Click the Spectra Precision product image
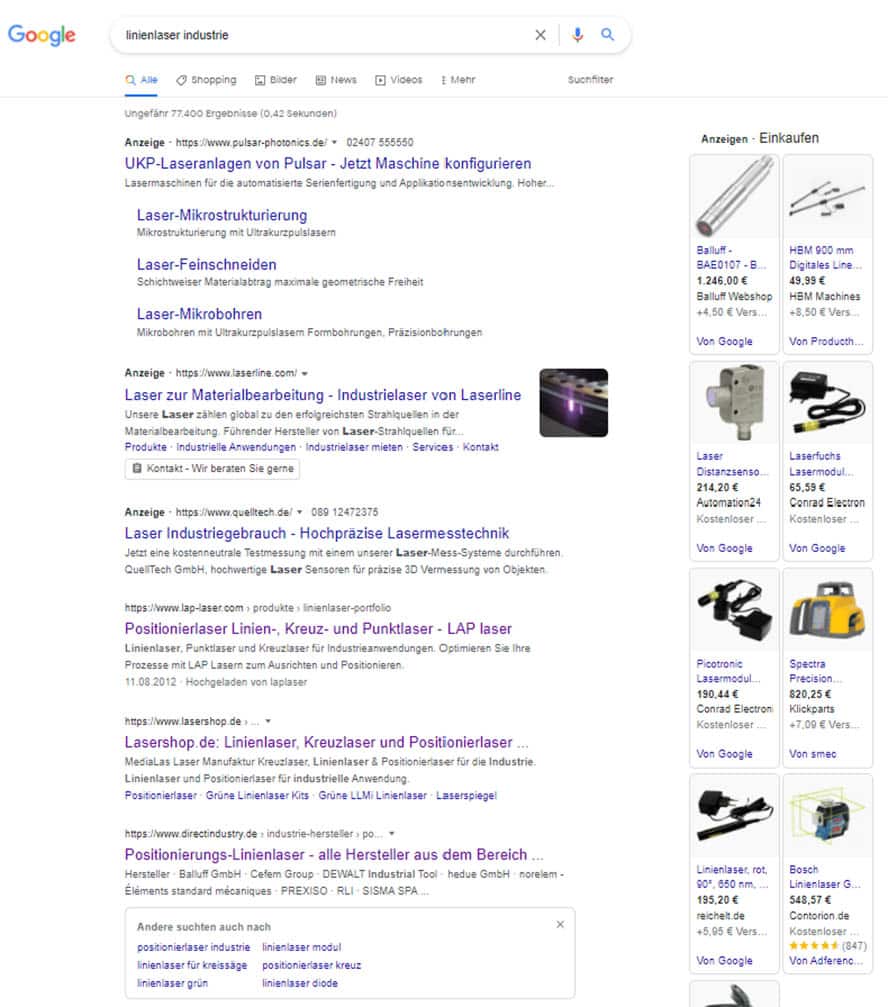The height and width of the screenshot is (1007, 888). coord(828,609)
